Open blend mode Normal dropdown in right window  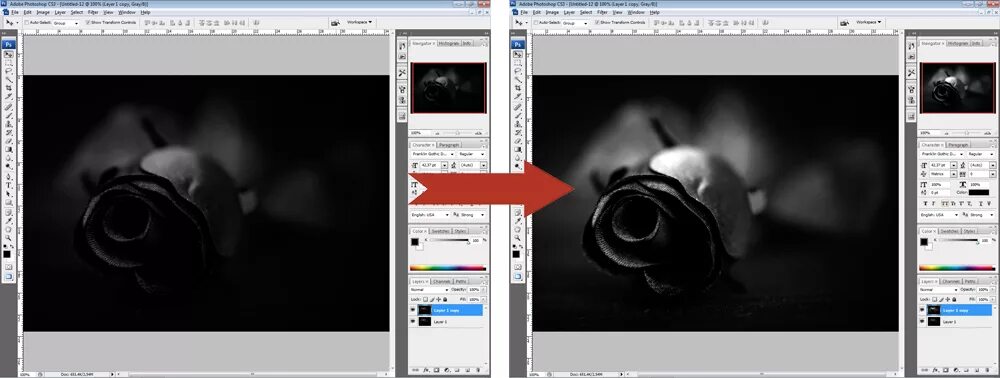[939, 290]
